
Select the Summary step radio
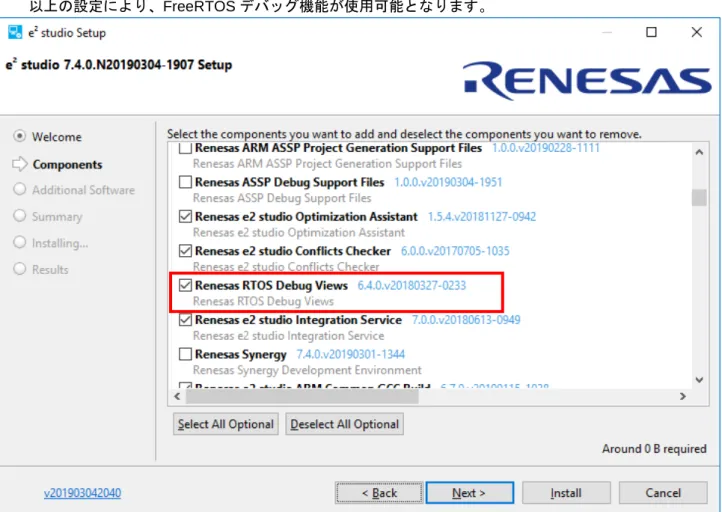19,215
